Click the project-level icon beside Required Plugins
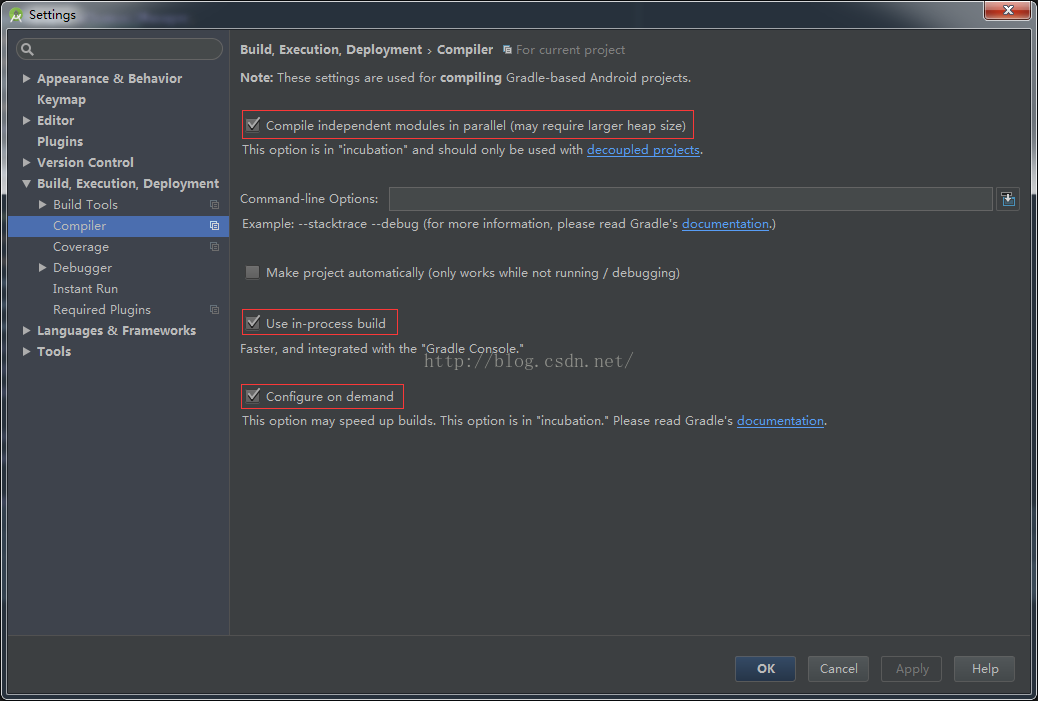1038x701 pixels. tap(214, 310)
